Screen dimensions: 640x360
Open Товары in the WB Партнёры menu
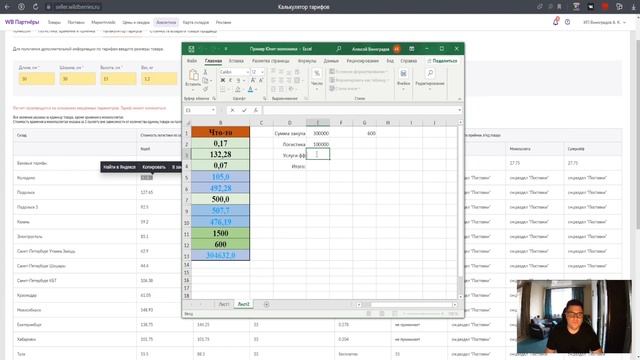point(54,22)
